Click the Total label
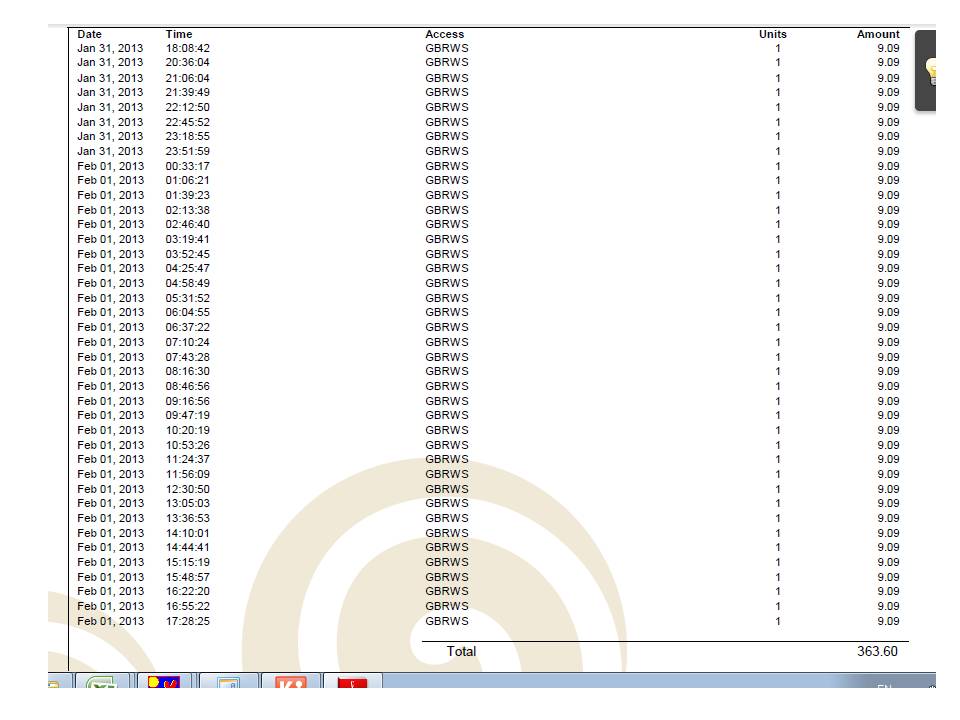This screenshot has height=720, width=960. [461, 651]
